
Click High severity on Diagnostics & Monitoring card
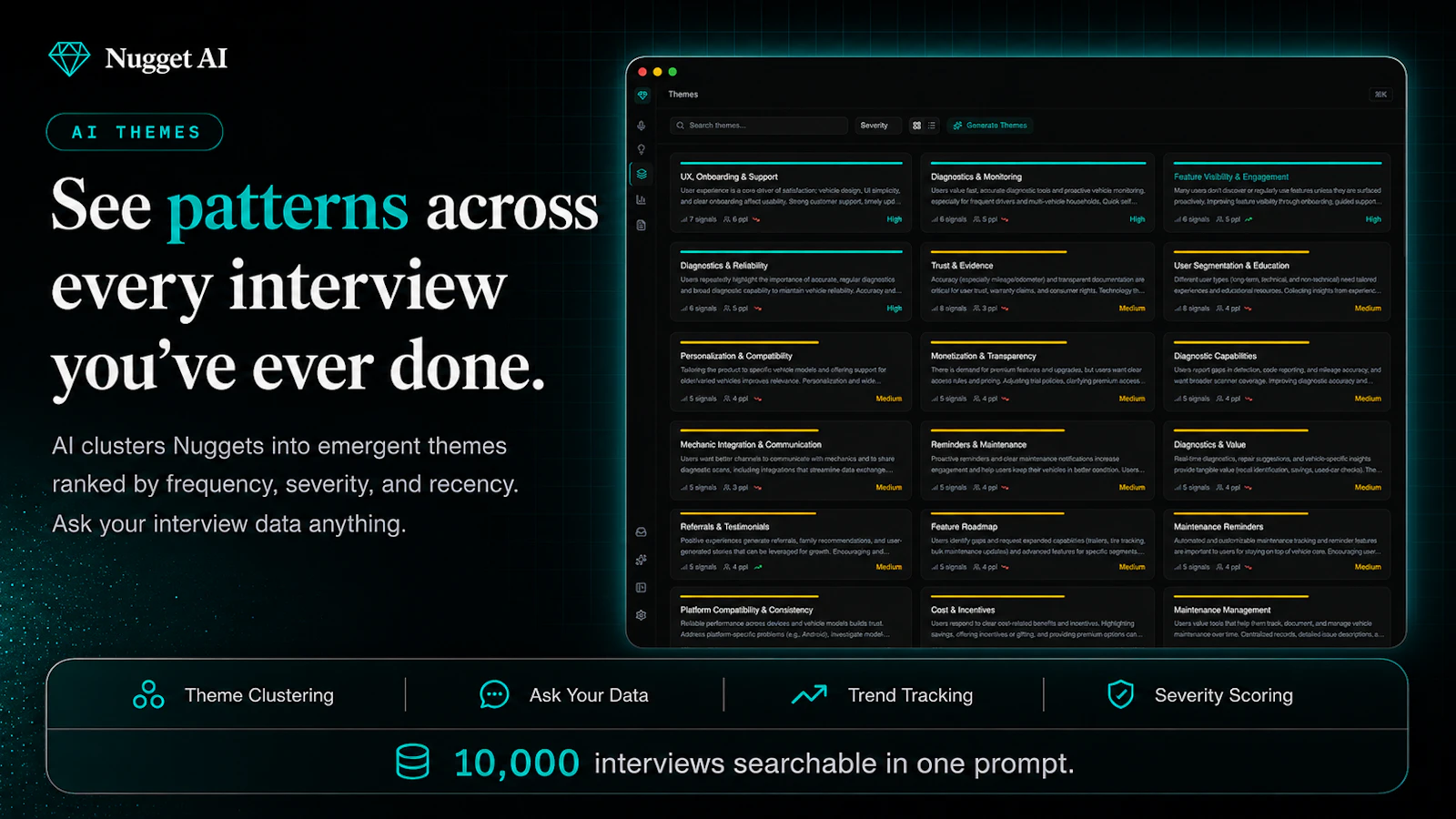[x=1137, y=219]
